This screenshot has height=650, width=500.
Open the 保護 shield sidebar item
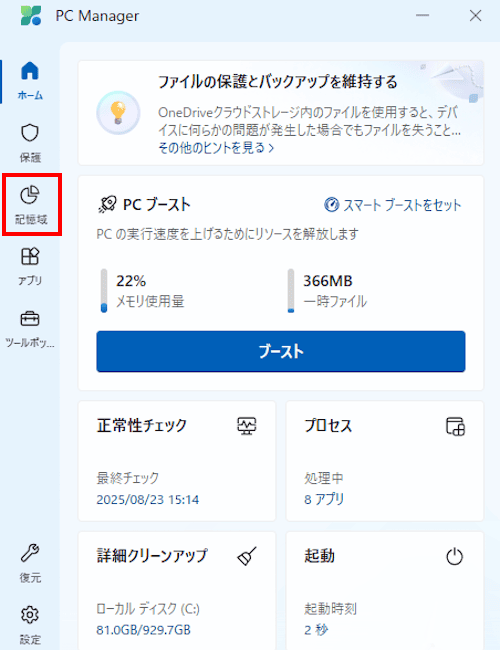tap(30, 143)
